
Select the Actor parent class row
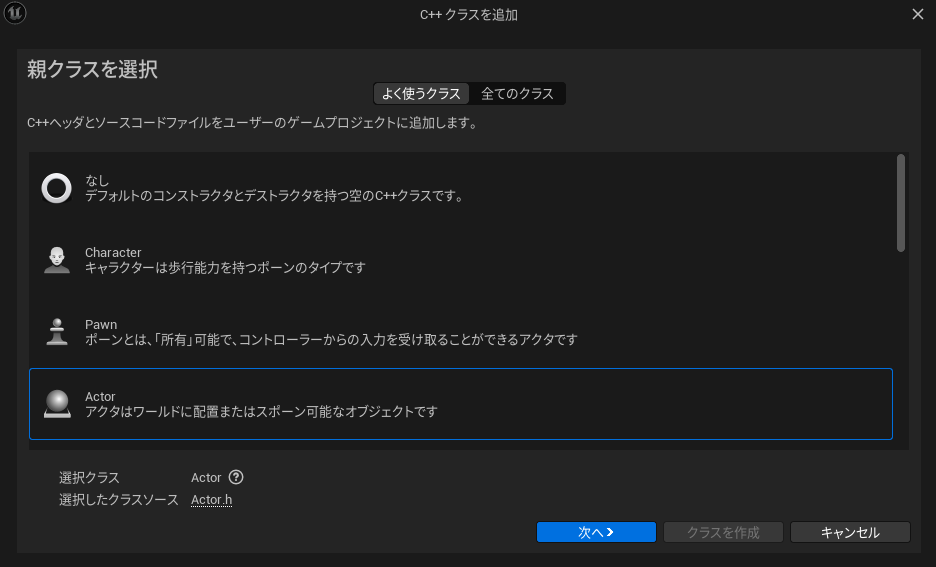click(461, 404)
